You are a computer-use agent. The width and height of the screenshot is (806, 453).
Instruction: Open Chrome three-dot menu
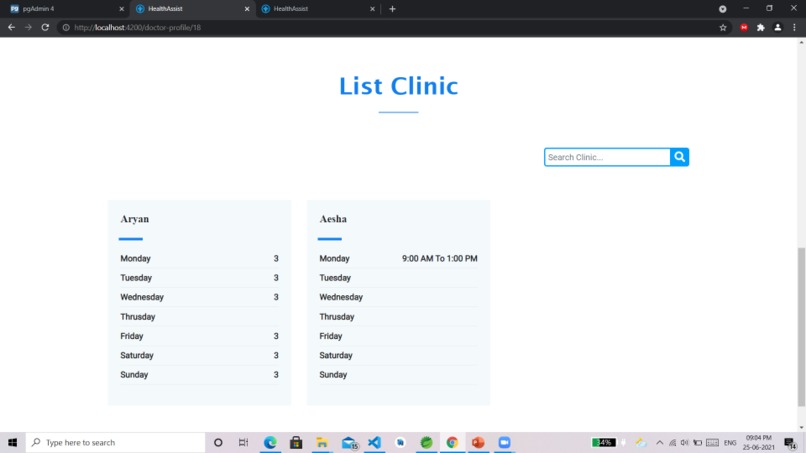coord(794,28)
